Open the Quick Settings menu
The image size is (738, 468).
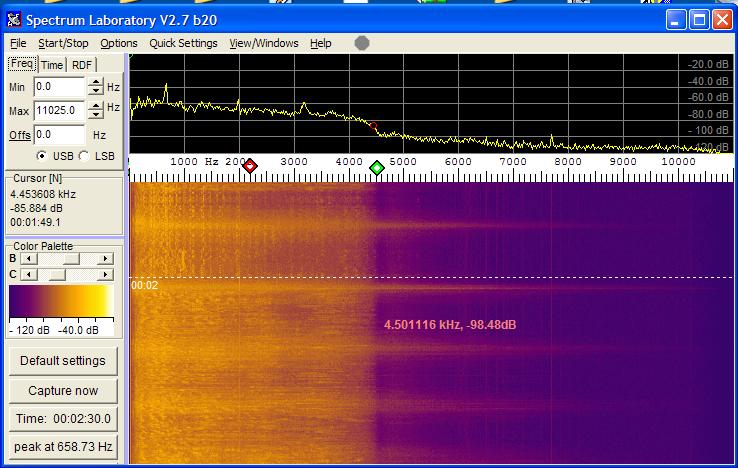(183, 43)
